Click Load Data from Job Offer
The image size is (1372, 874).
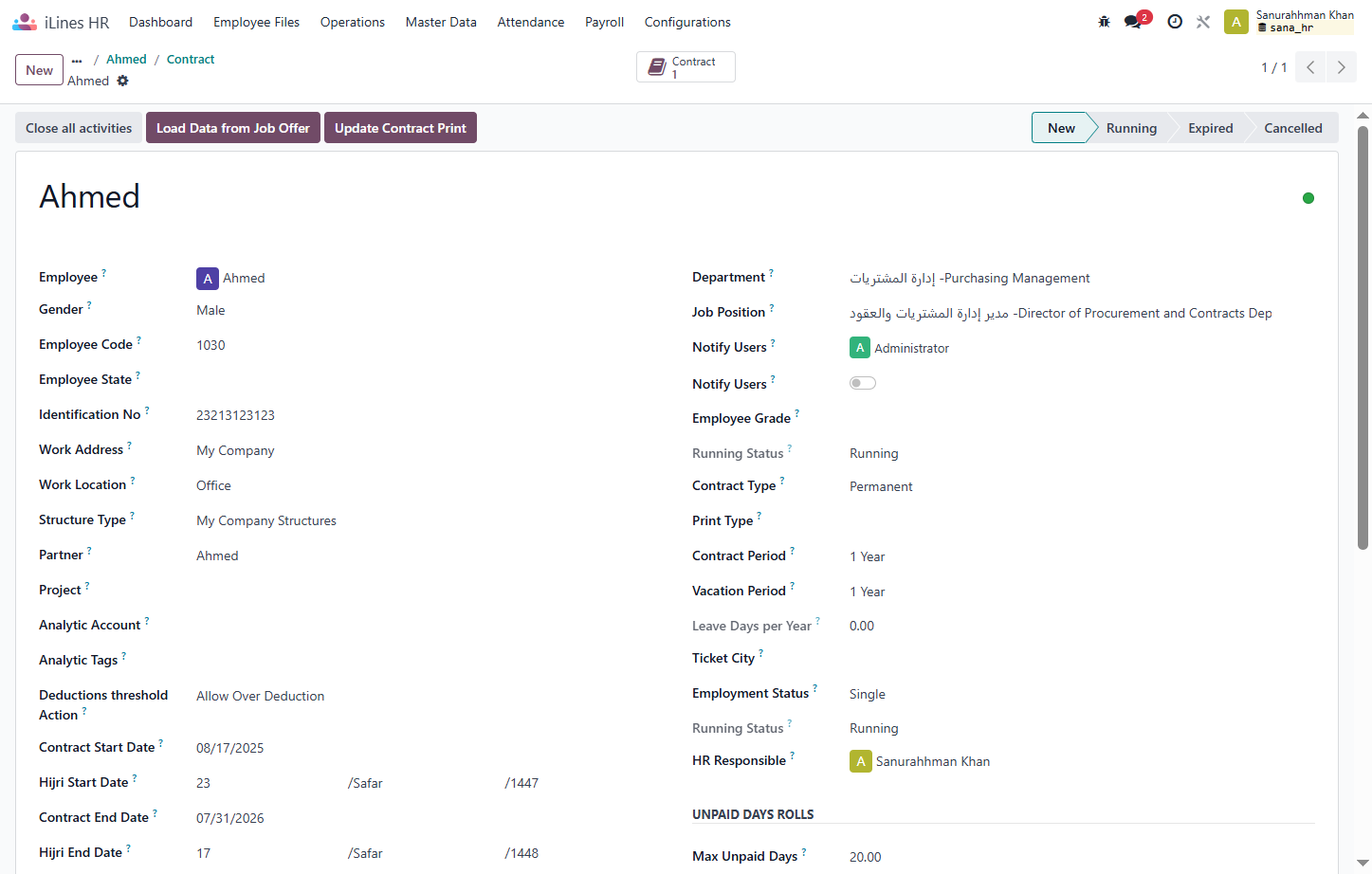click(233, 128)
